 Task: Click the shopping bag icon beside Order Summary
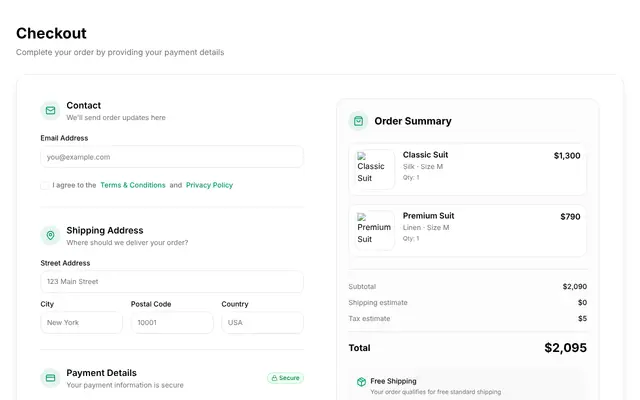pyautogui.click(x=358, y=121)
